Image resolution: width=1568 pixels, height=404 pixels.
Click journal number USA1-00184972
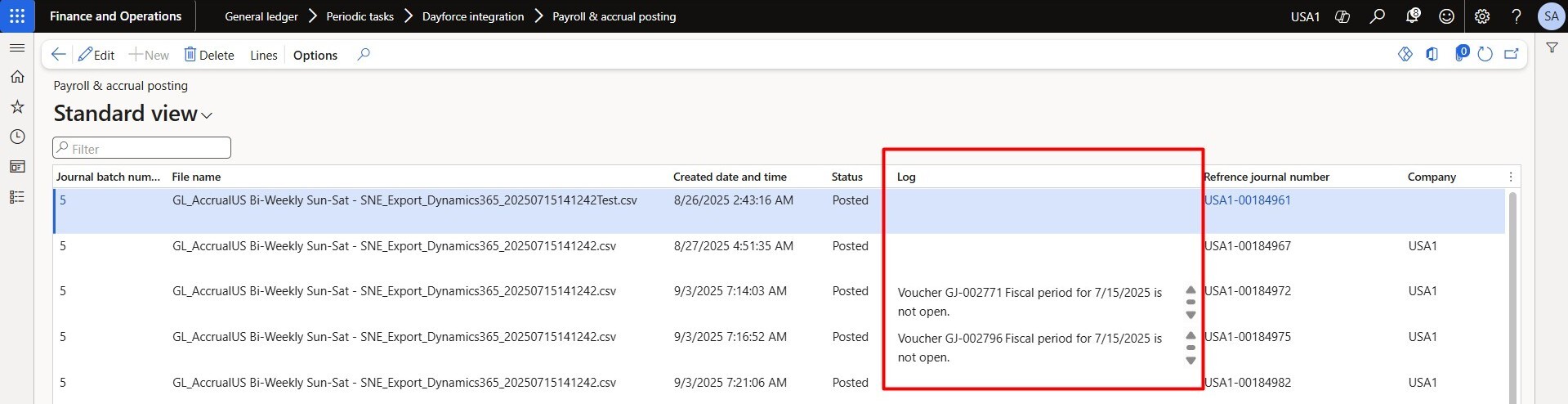(x=1247, y=291)
